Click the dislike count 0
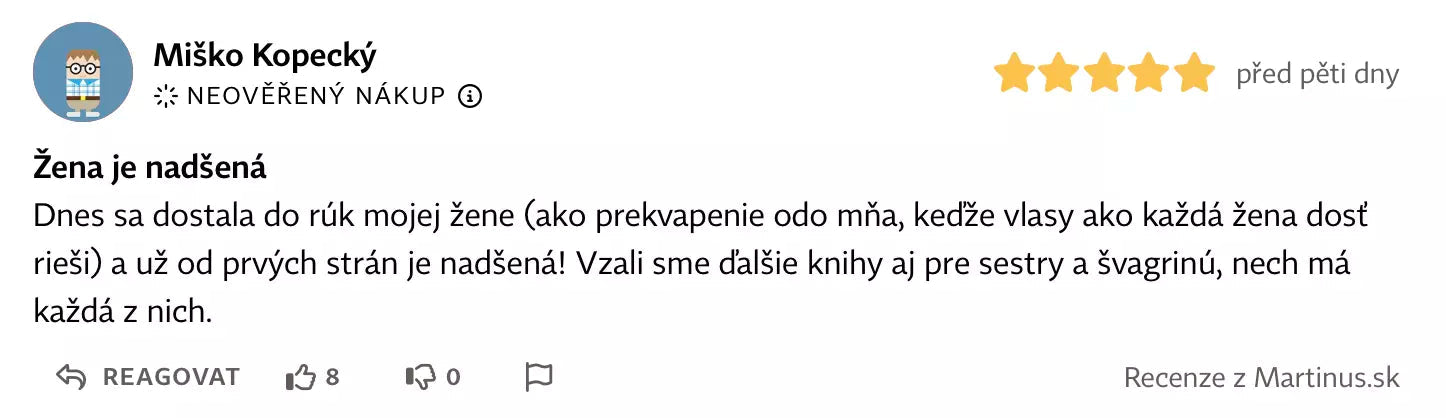Screen dimensions: 1446x418 tap(453, 377)
